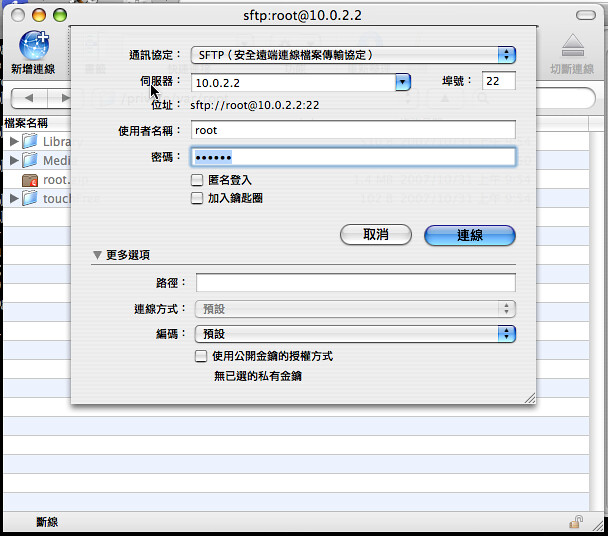Click the 新增連線 globe icon
608x536 pixels.
33,46
